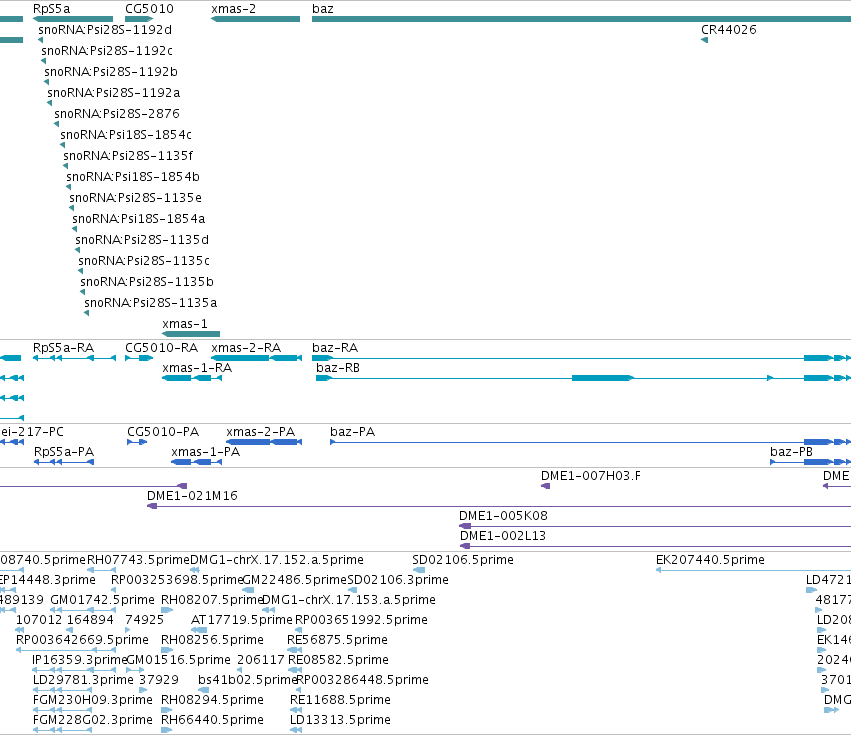Viewport: 851px width, 735px height.
Task: Select the DME1-002L13 clone arrowhead
Action: coord(465,546)
